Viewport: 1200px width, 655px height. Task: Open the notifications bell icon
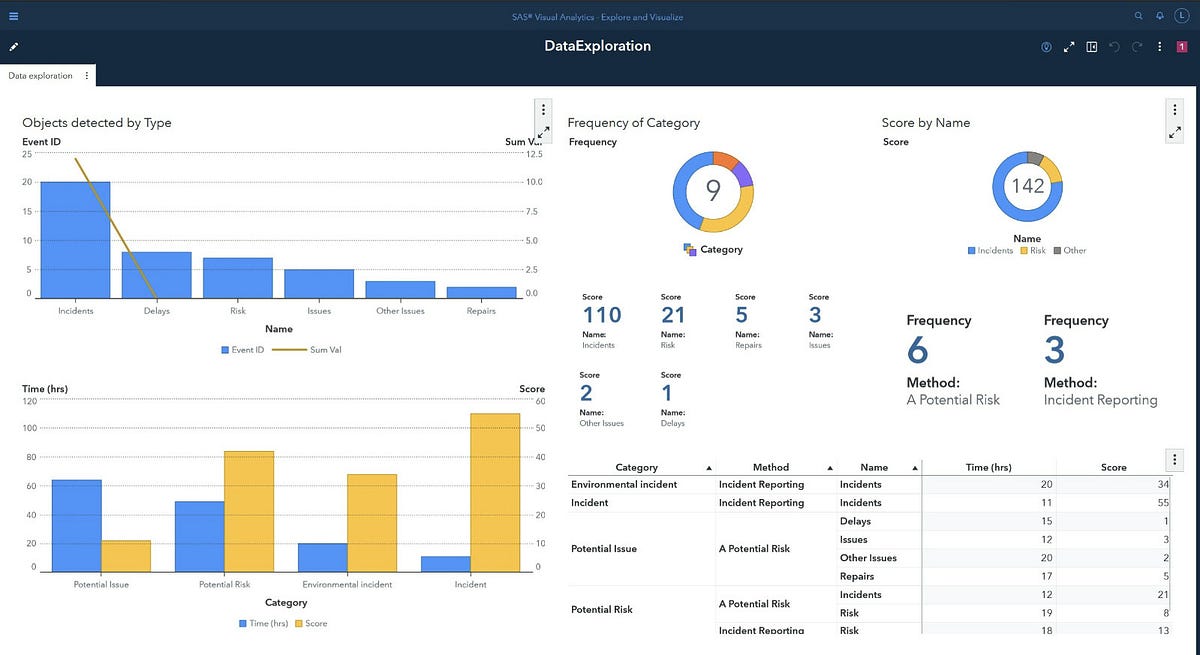pos(1160,16)
